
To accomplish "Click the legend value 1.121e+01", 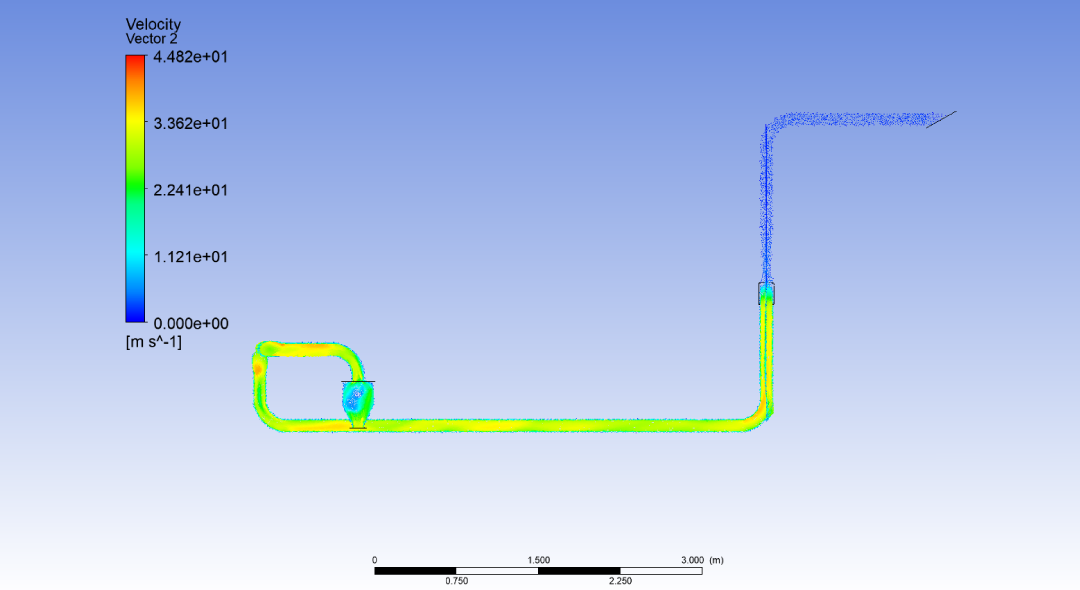I will coord(190,257).
